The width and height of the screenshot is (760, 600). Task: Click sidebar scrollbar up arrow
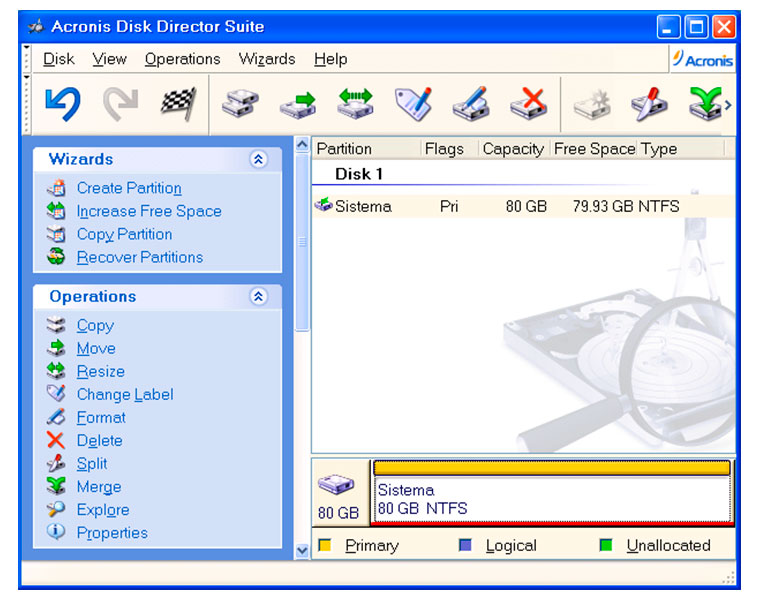tap(302, 144)
